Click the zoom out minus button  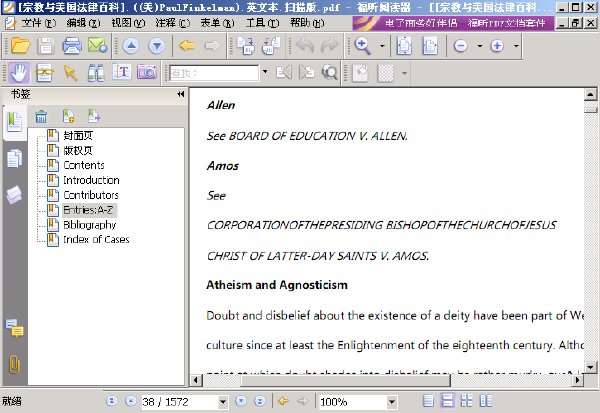[460, 46]
